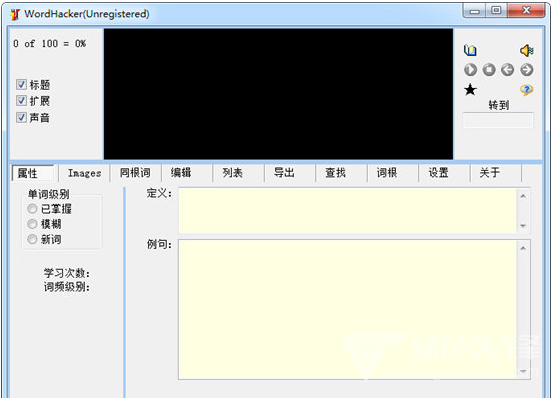Choose the 模糊 word level

click(x=32, y=224)
